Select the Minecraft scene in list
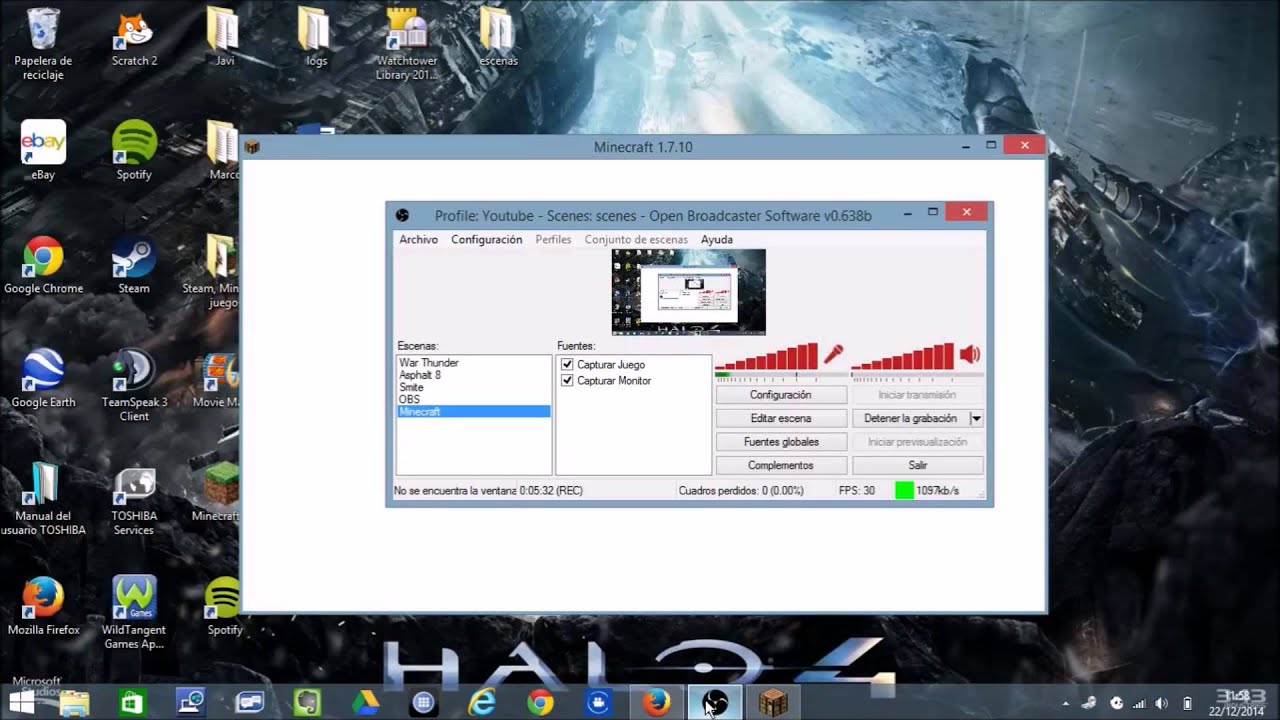The width and height of the screenshot is (1280, 720). click(x=473, y=412)
